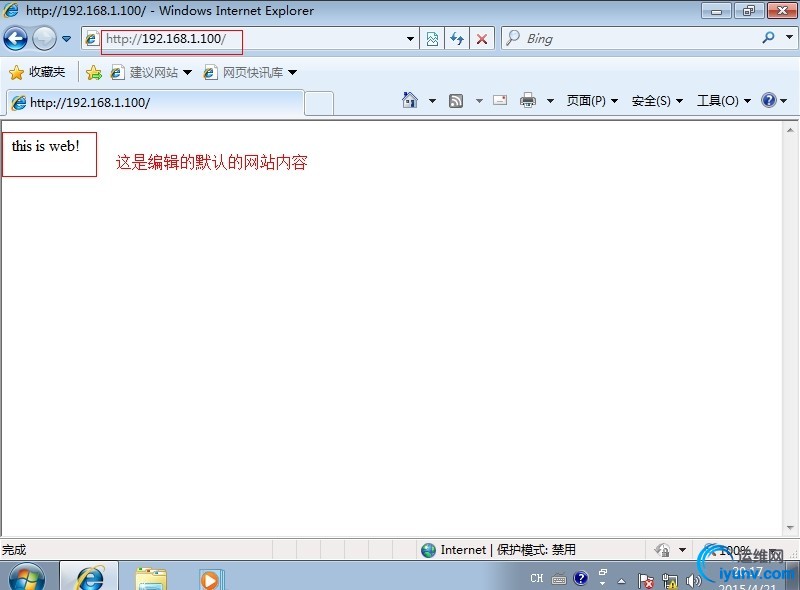
Task: Open search provider dropdown arrow
Action: pos(789,37)
